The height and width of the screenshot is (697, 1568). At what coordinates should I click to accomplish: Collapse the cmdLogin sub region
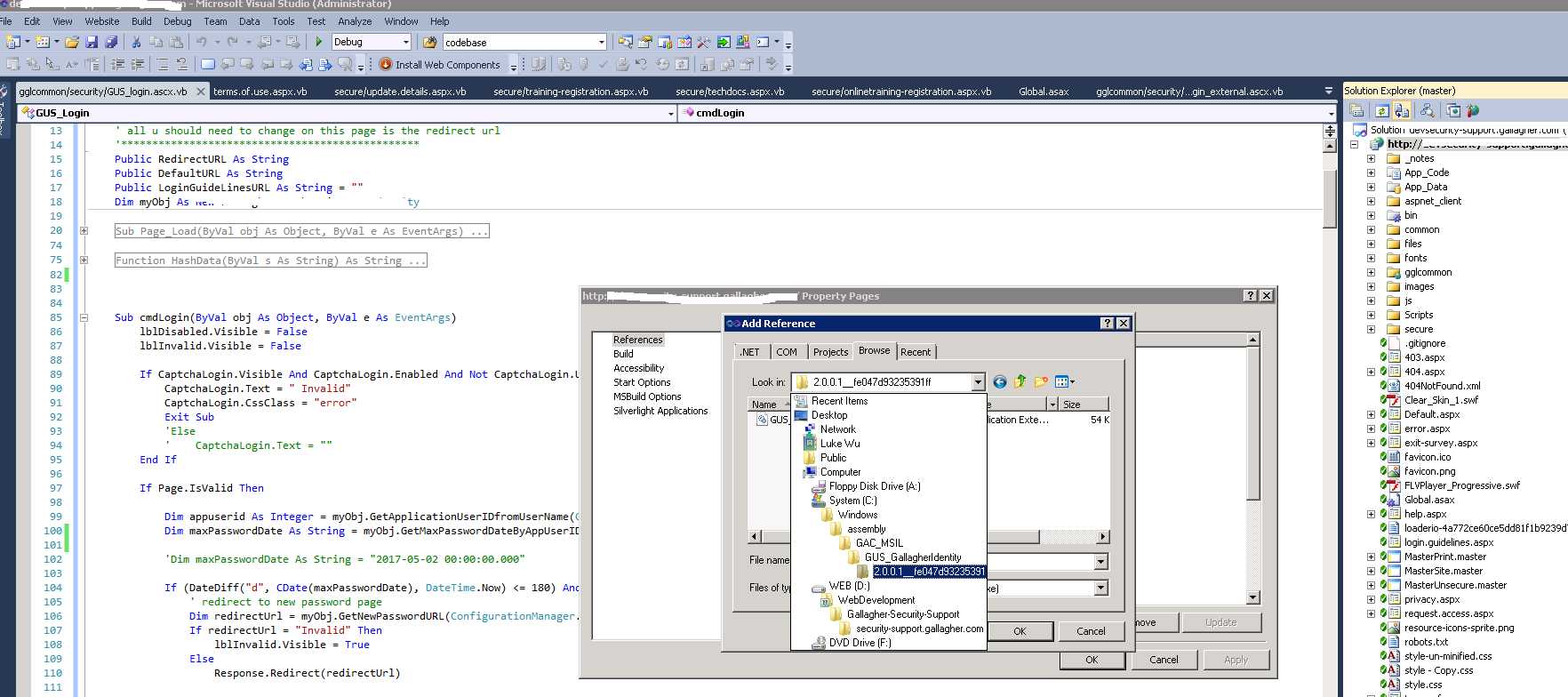pyautogui.click(x=84, y=317)
